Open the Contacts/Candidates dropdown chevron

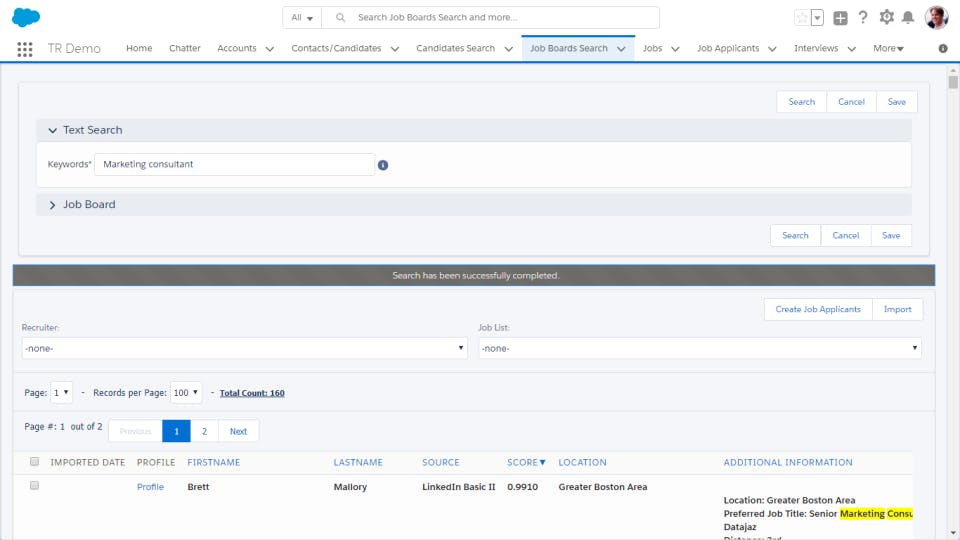(x=395, y=48)
